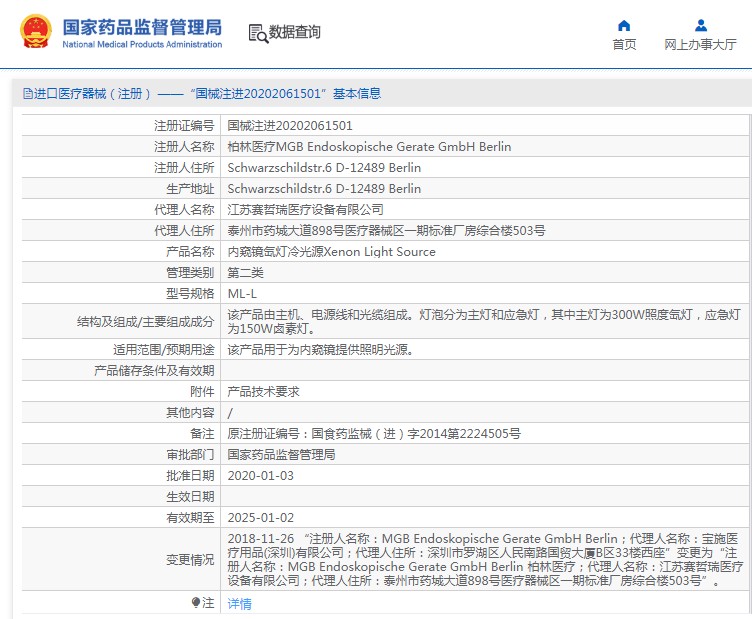The width and height of the screenshot is (752, 619).
Task: Open the 详情 link
Action: click(239, 603)
